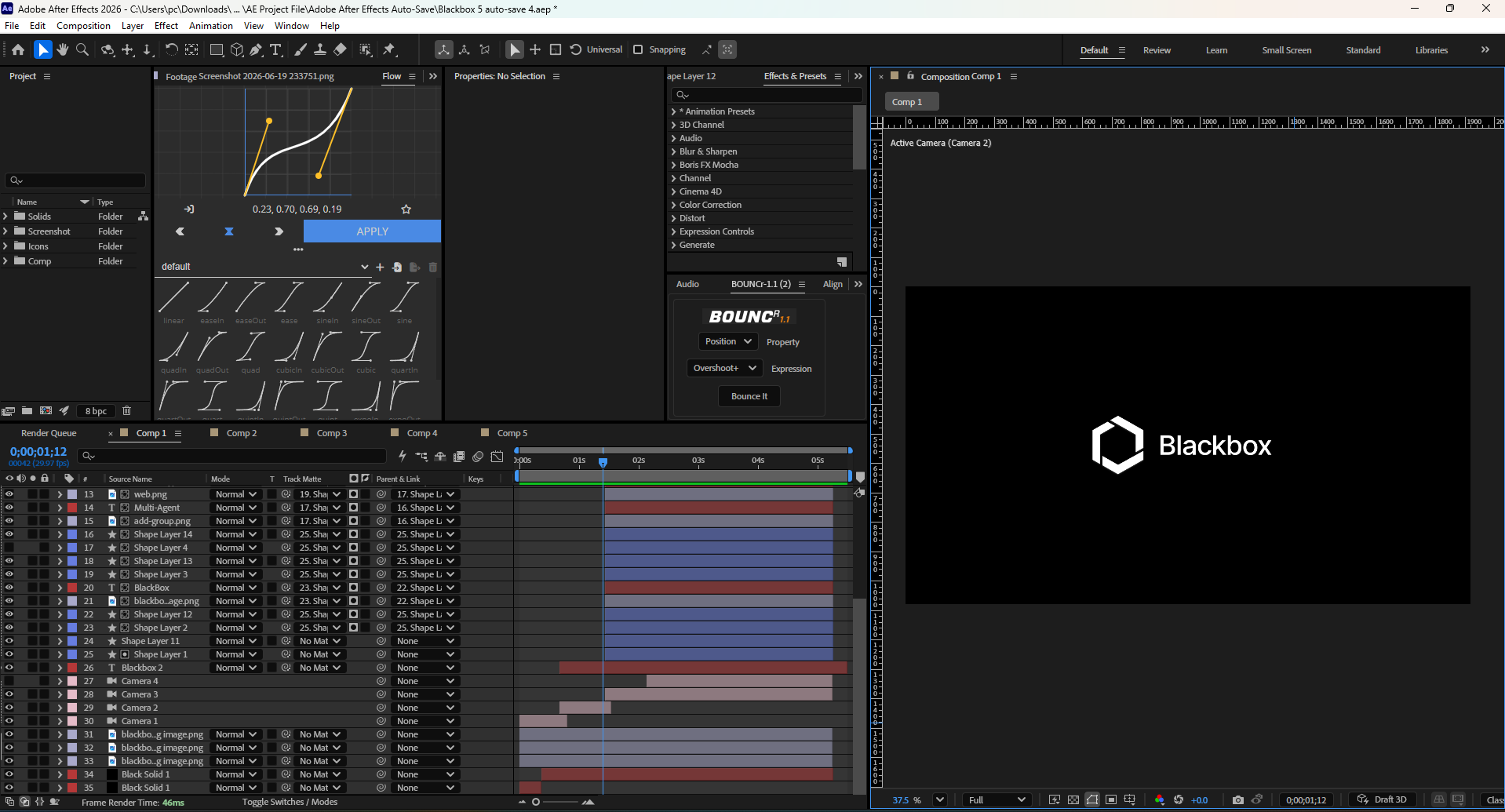Open the viewer resolution Full dropdown
This screenshot has height=812, width=1505.
coord(997,799)
